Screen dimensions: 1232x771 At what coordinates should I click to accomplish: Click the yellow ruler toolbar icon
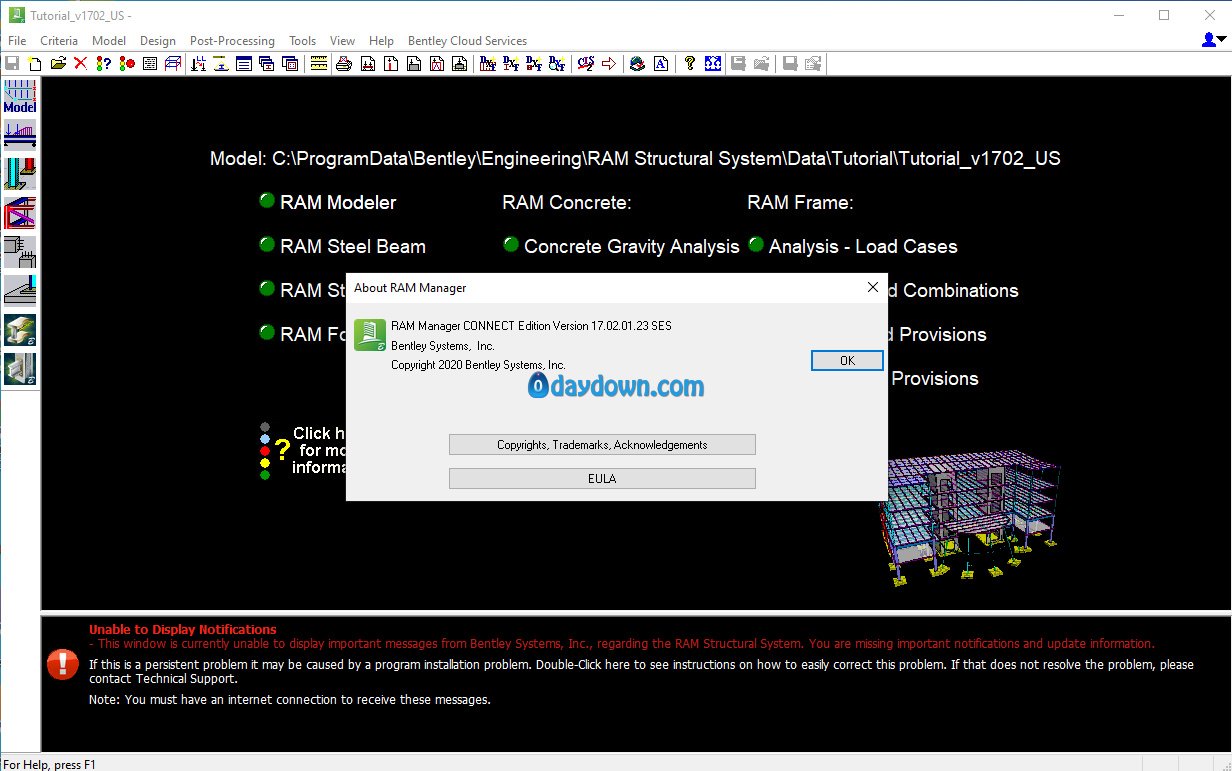(319, 64)
